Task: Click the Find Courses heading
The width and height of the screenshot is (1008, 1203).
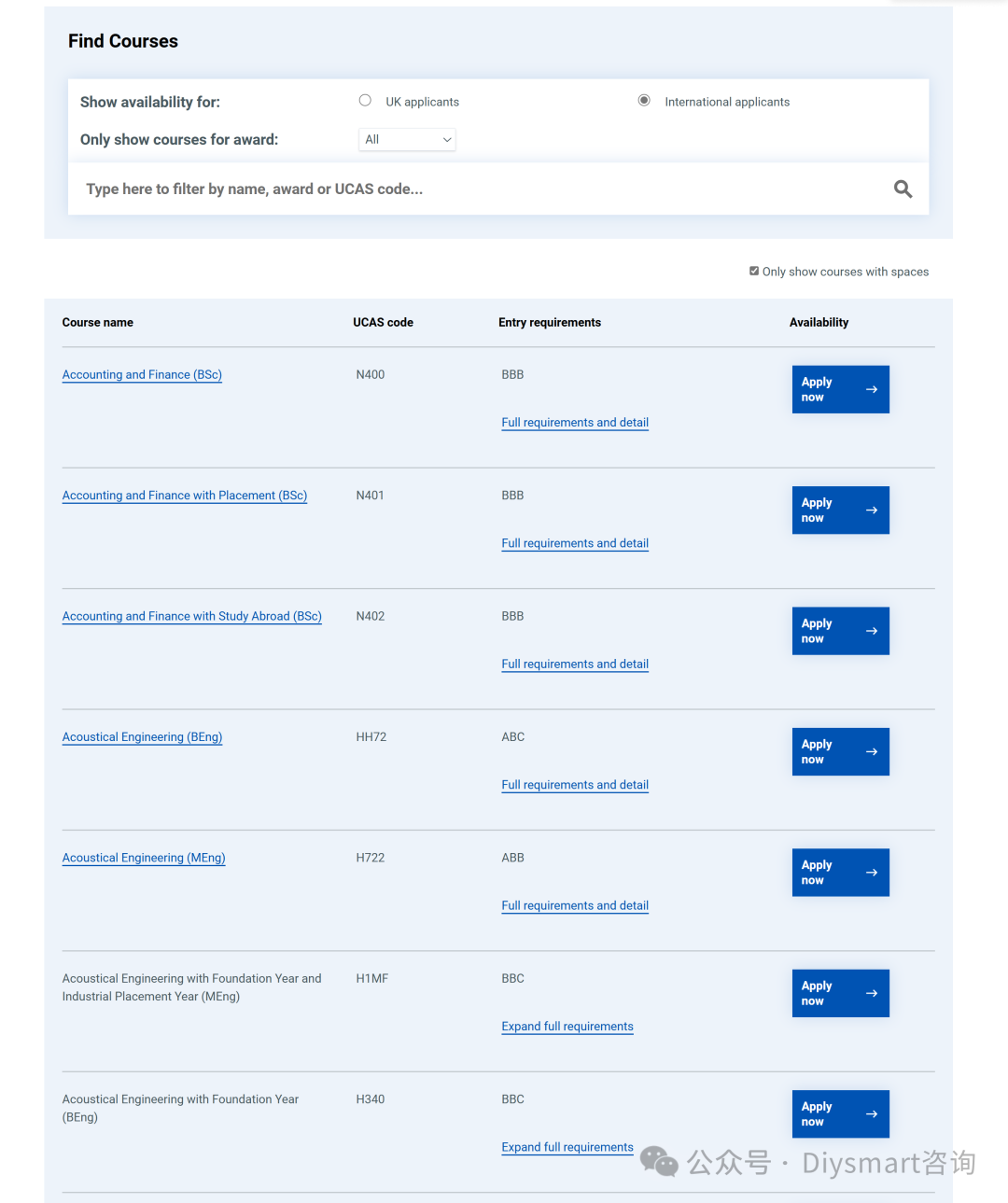Action: [123, 41]
